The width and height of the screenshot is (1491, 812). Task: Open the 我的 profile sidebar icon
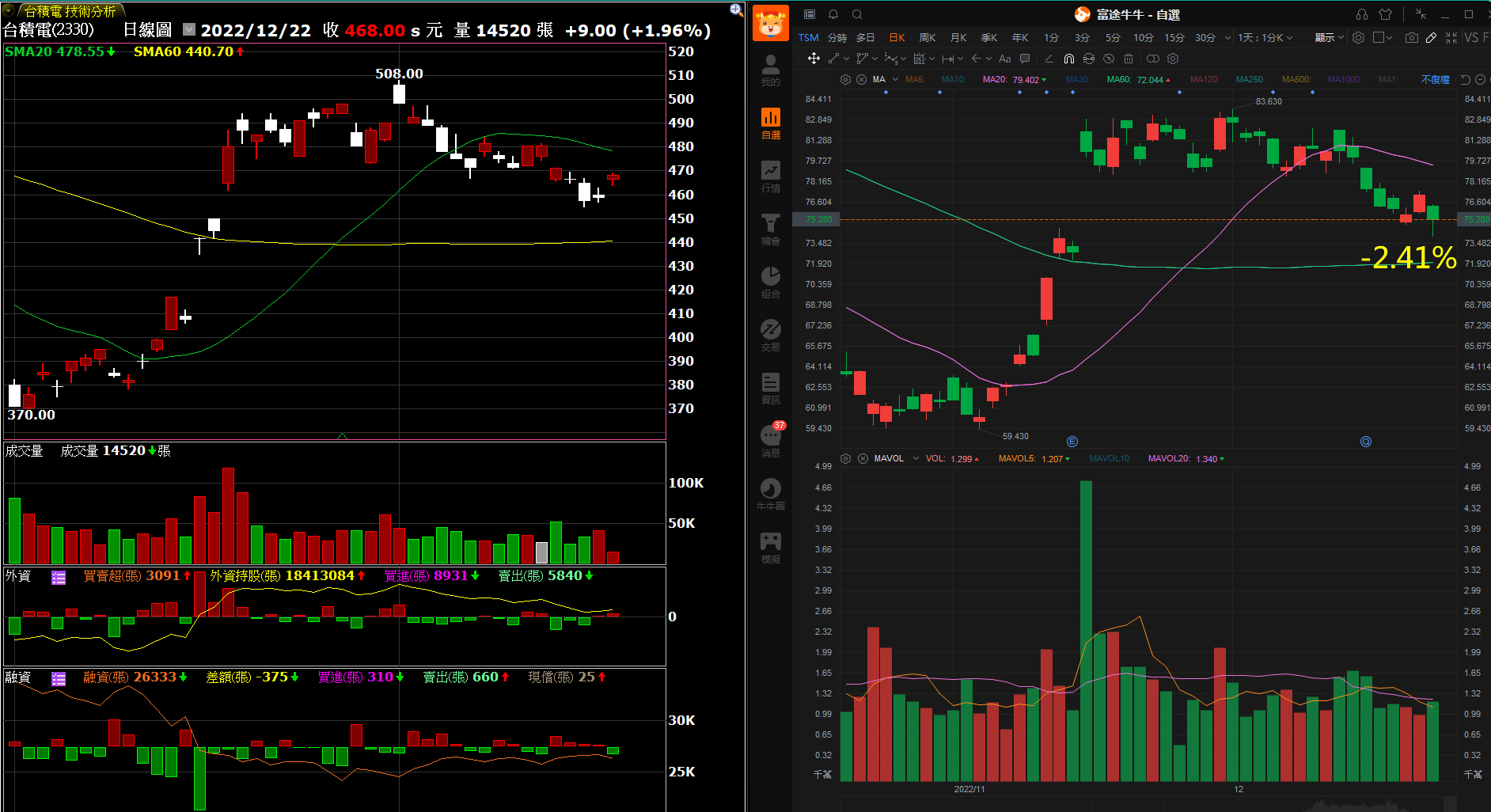[x=770, y=70]
